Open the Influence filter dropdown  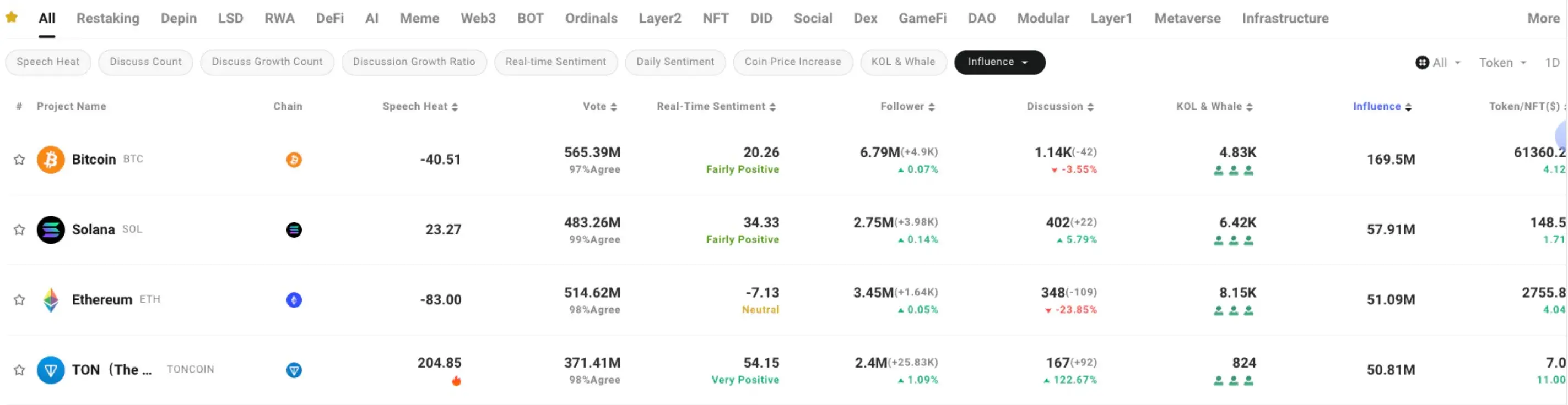tap(999, 62)
